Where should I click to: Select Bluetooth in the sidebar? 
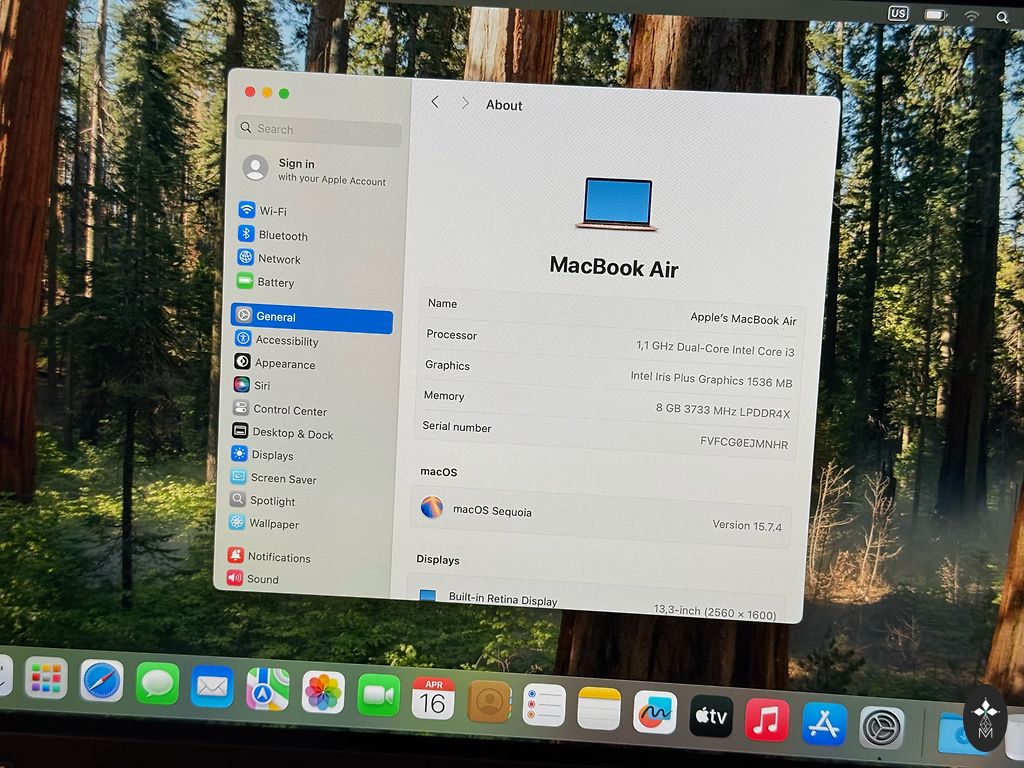(x=282, y=236)
